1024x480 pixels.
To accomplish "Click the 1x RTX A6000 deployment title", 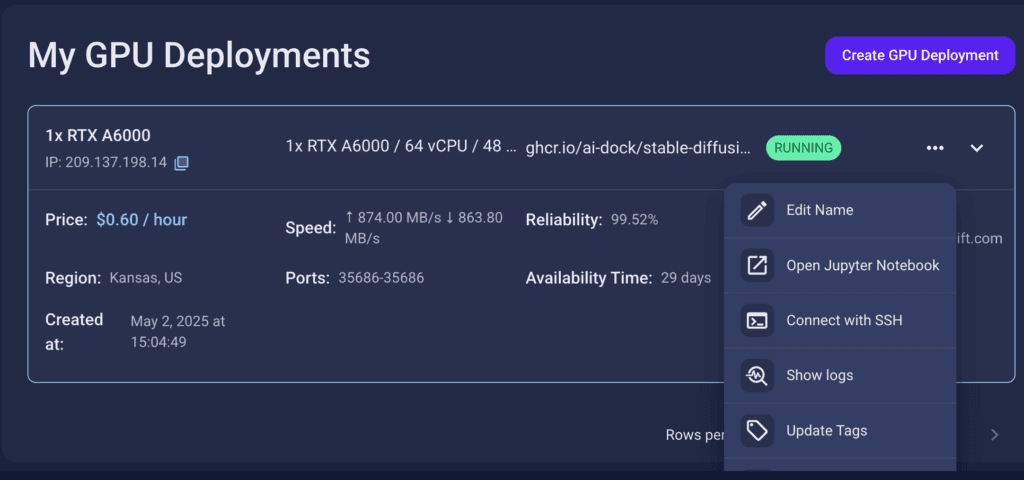I will (x=98, y=136).
